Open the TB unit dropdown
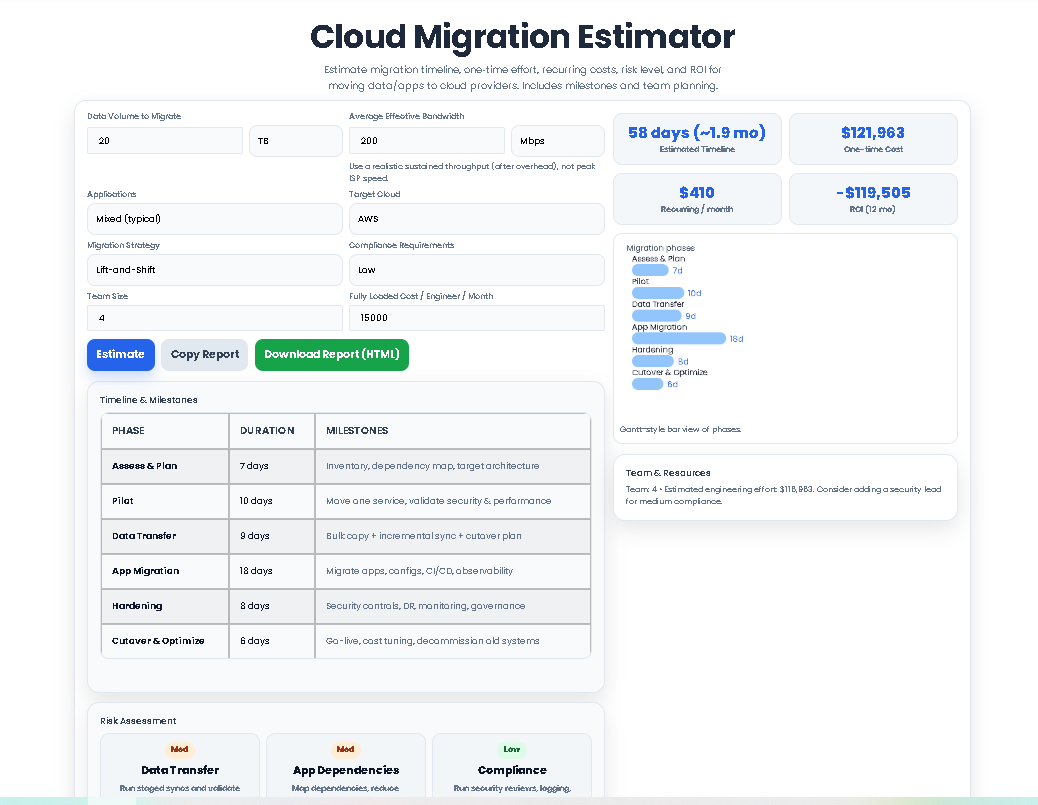Screen dimensions: 1038x805 295,141
